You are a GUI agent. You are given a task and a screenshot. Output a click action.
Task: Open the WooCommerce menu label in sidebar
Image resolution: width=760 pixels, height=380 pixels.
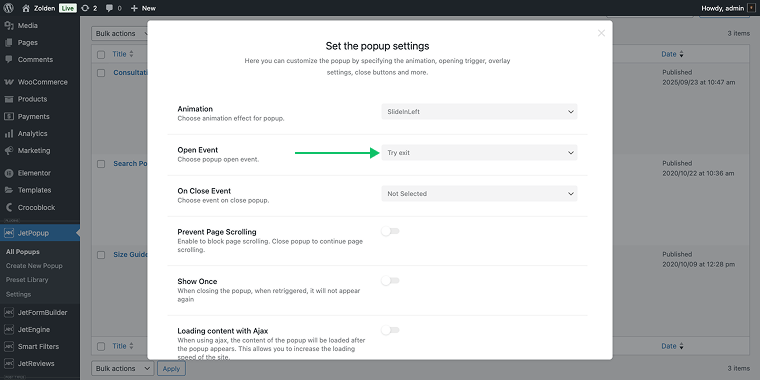43,82
